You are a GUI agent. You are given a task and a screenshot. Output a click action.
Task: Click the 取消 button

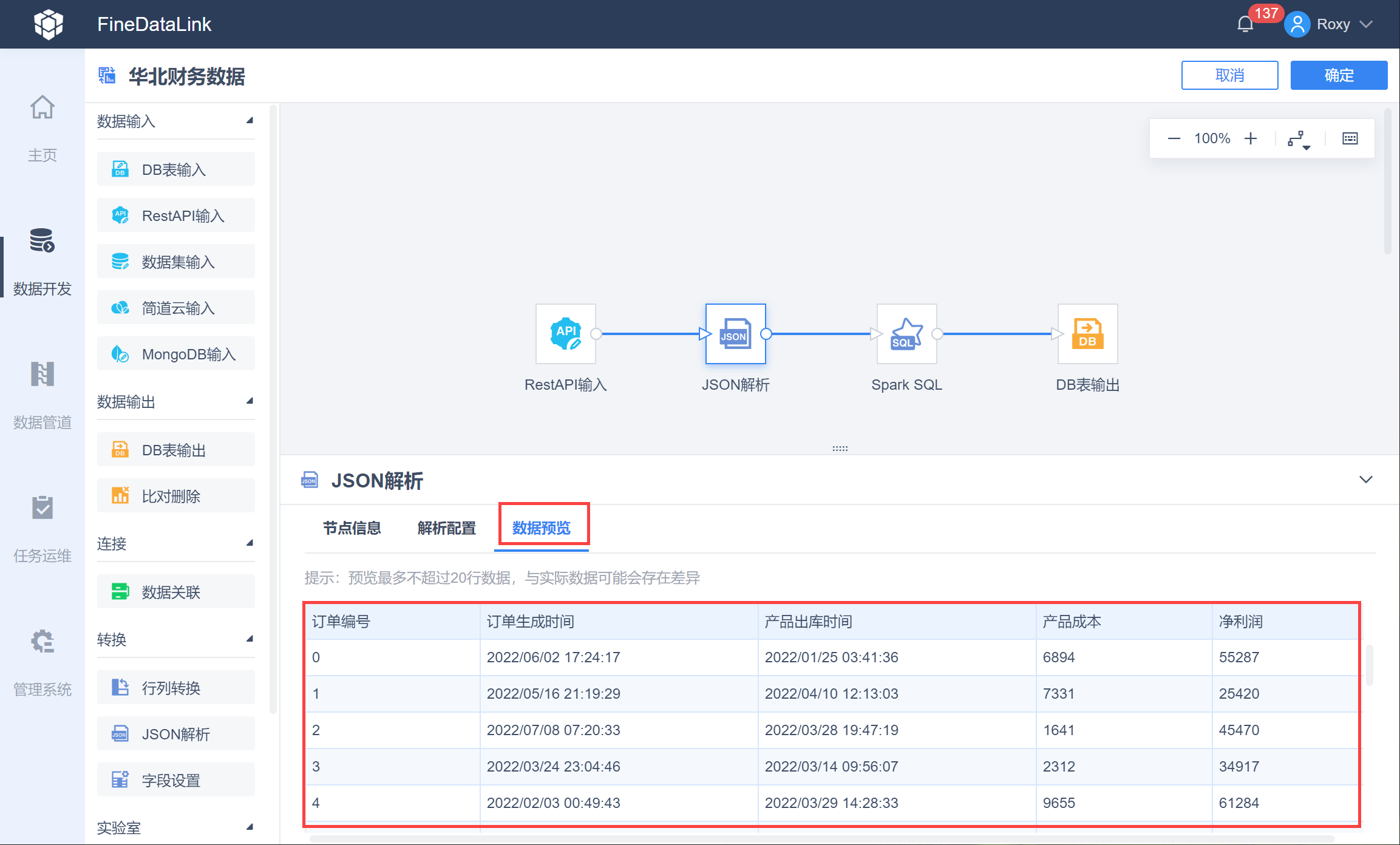point(1229,75)
